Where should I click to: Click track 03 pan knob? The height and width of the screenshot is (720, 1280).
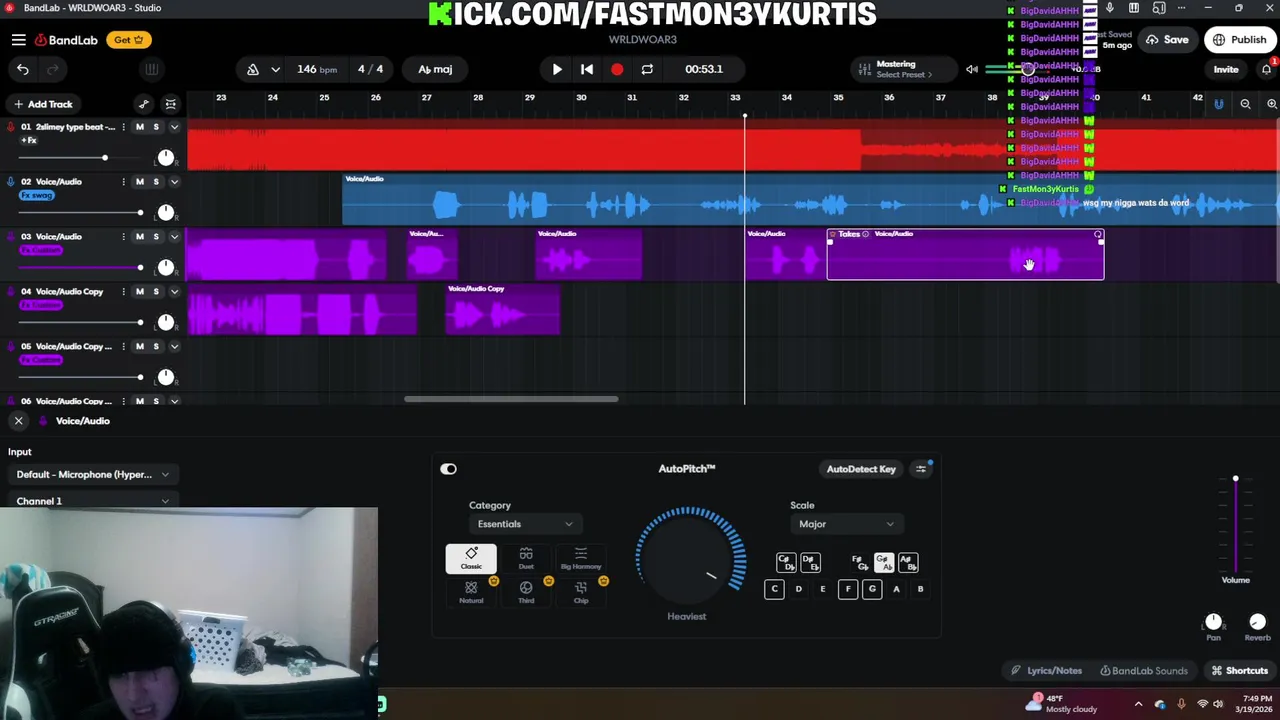point(166,267)
